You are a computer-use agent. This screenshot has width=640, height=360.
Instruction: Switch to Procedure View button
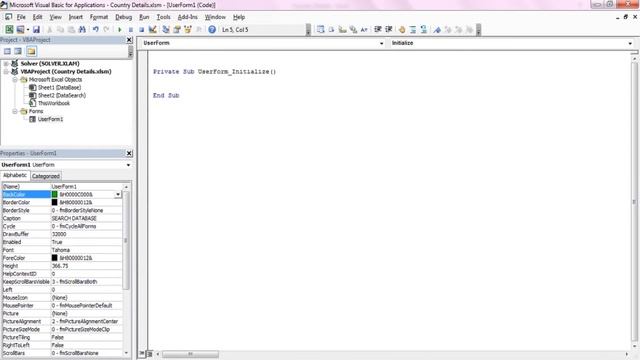142,353
